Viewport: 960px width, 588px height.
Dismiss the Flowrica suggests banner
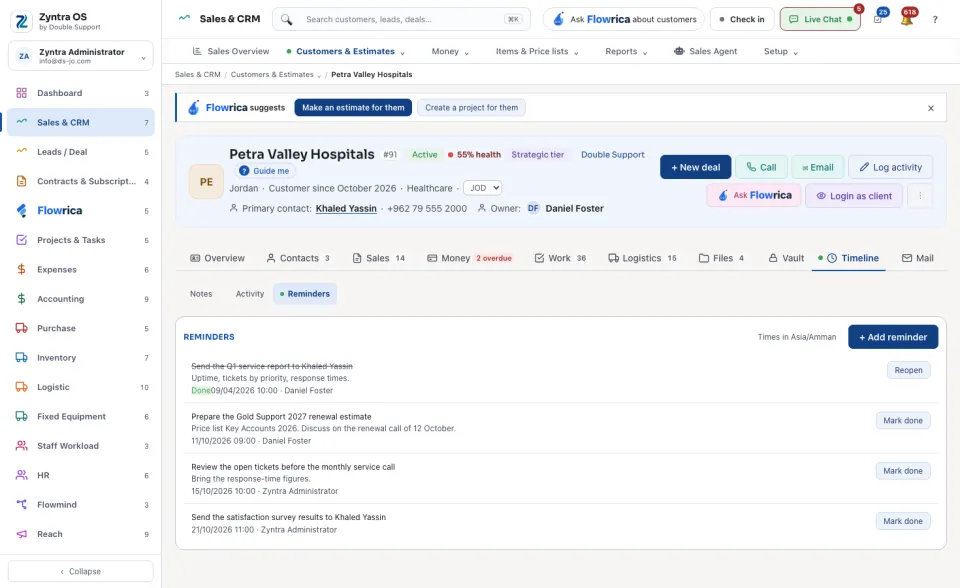(x=931, y=108)
